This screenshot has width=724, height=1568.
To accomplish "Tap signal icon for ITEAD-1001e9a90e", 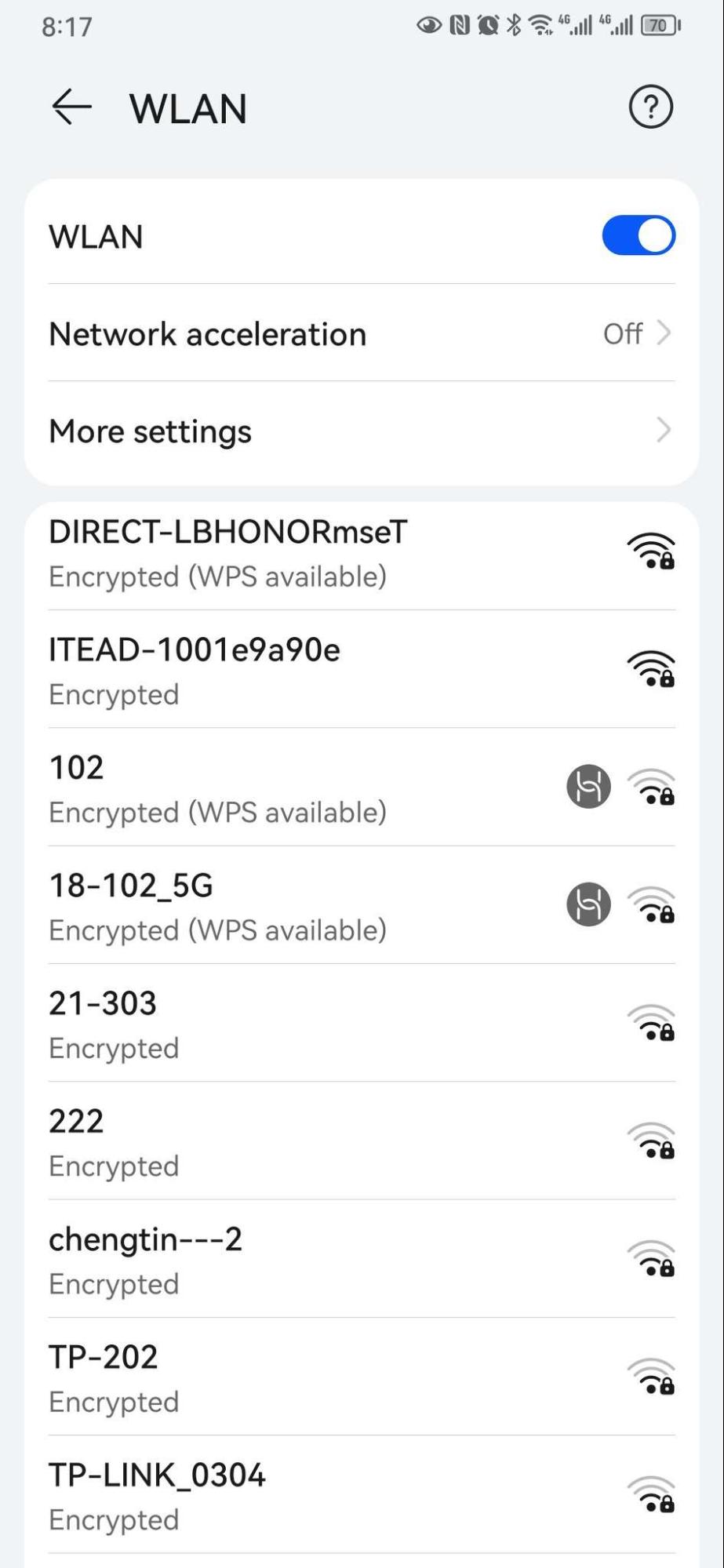I will click(x=651, y=668).
